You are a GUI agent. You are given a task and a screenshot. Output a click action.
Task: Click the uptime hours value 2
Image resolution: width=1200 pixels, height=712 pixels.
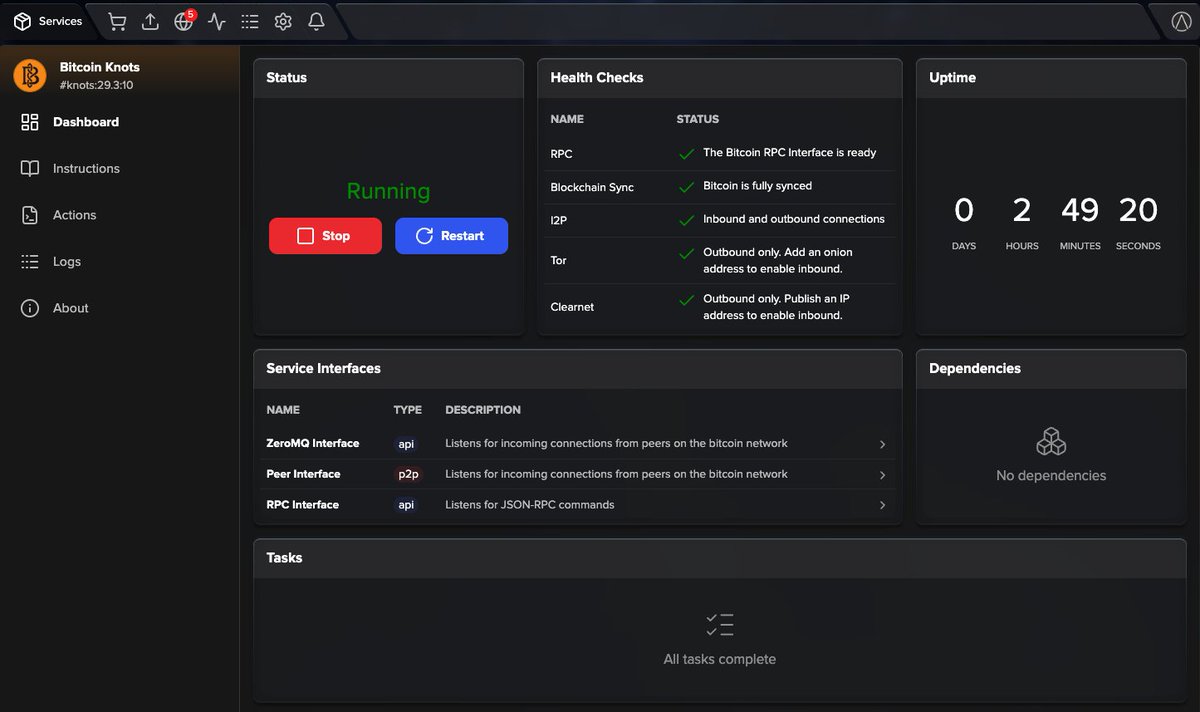(1021, 210)
